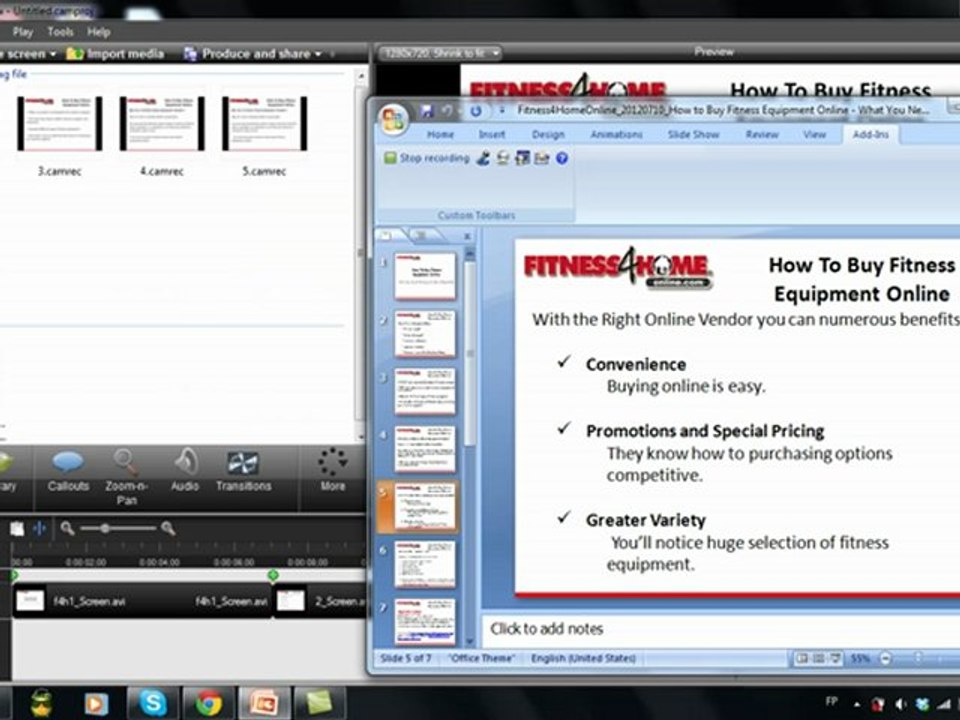Open the Customize Quick Access Toolbar arrow
This screenshot has width=960, height=720.
pos(501,111)
